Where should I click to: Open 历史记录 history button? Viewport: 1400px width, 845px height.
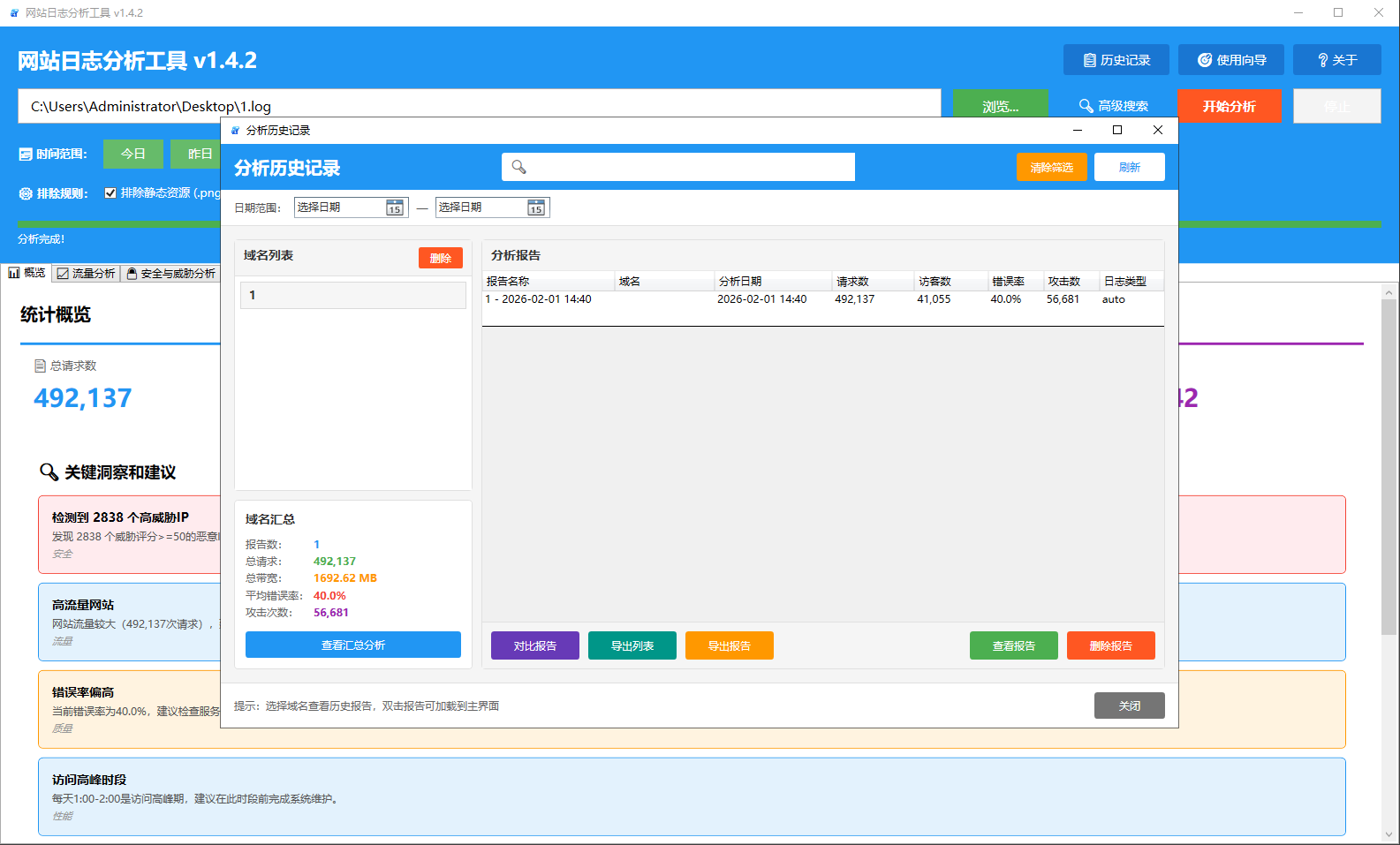[x=1116, y=60]
